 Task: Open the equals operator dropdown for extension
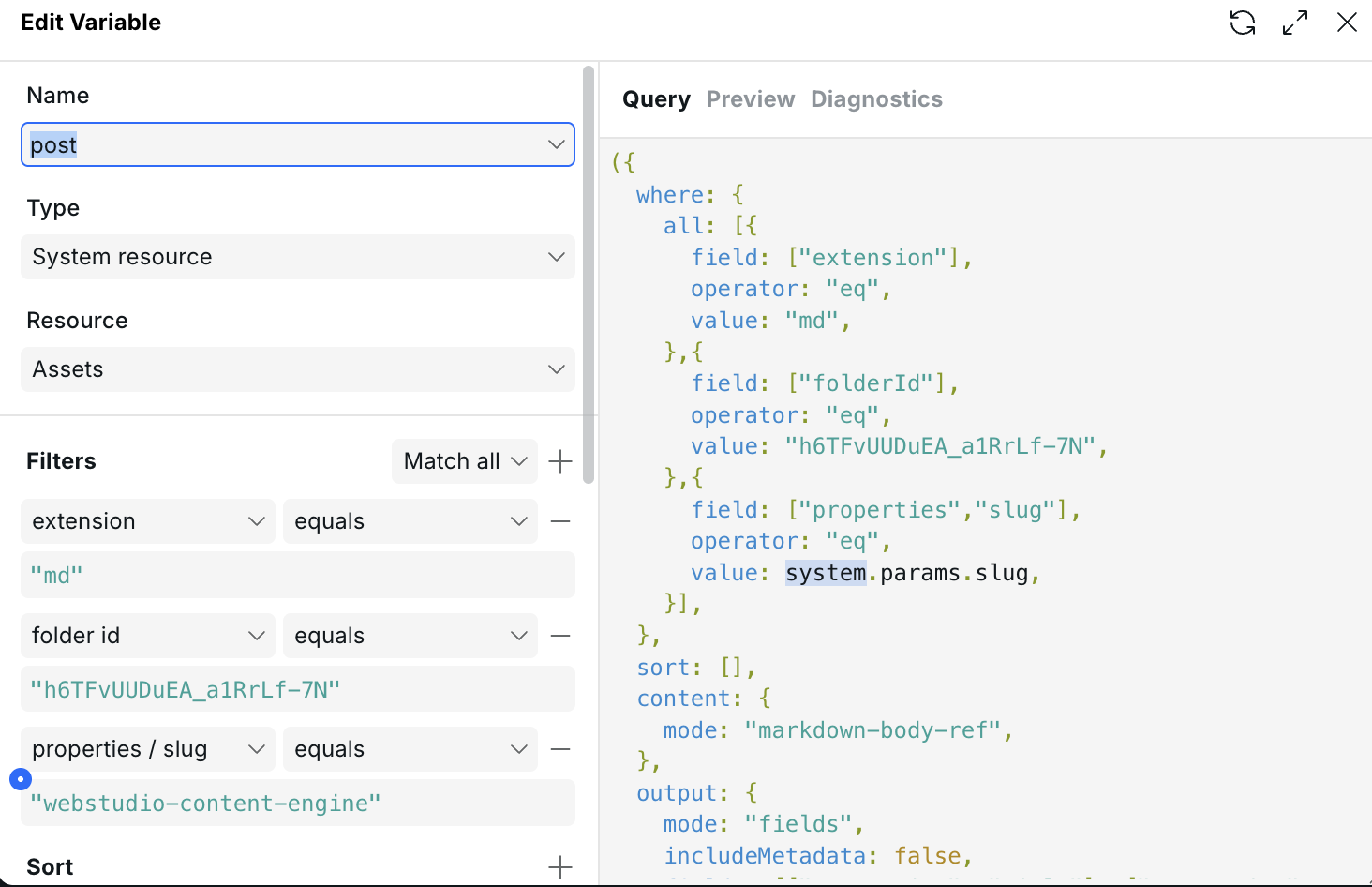click(x=410, y=521)
